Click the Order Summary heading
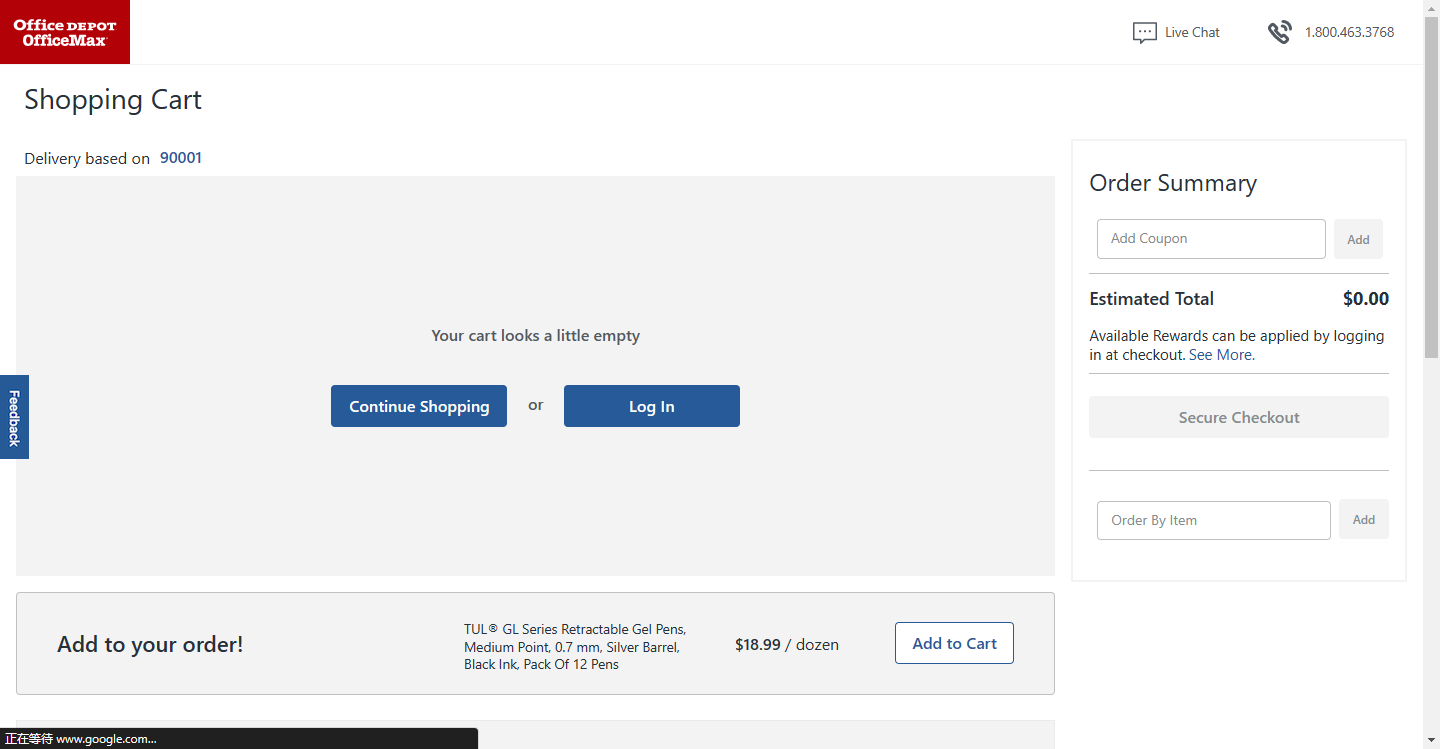This screenshot has height=749, width=1440. (1173, 183)
